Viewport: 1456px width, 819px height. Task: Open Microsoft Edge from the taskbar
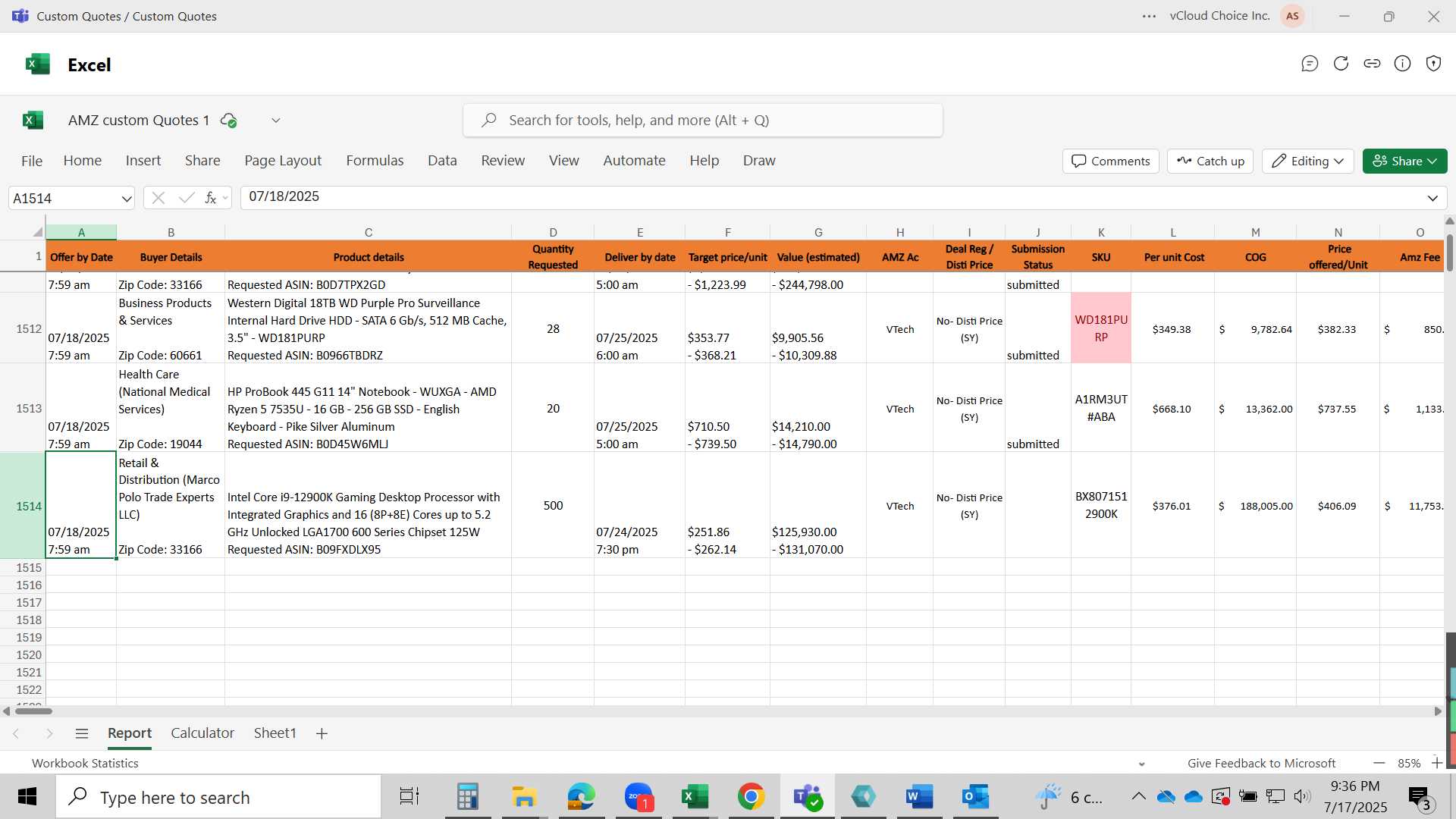[x=581, y=797]
